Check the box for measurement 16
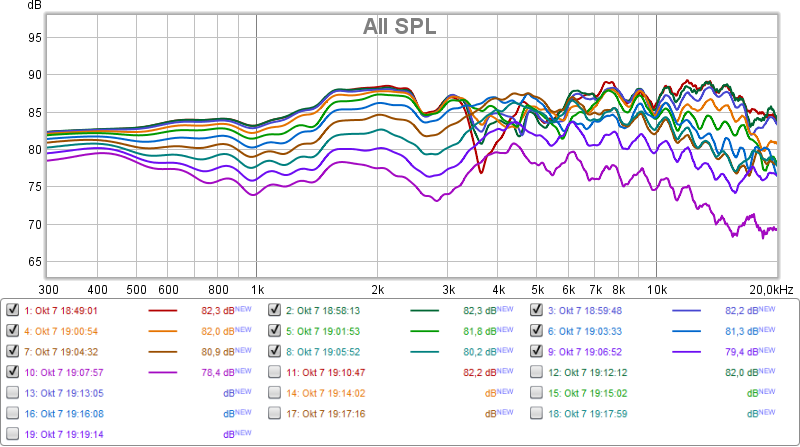The width and height of the screenshot is (800, 447). (13, 413)
